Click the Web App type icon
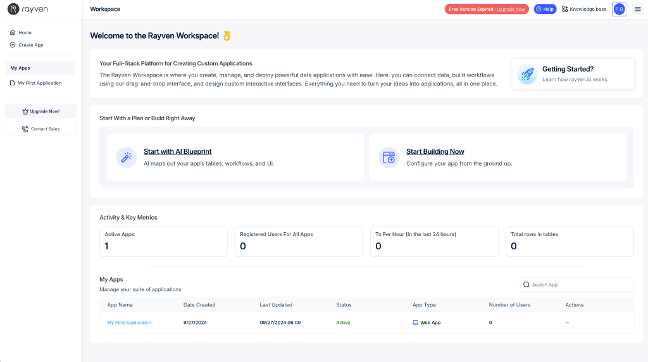Viewport: 648px width, 362px height. point(415,322)
